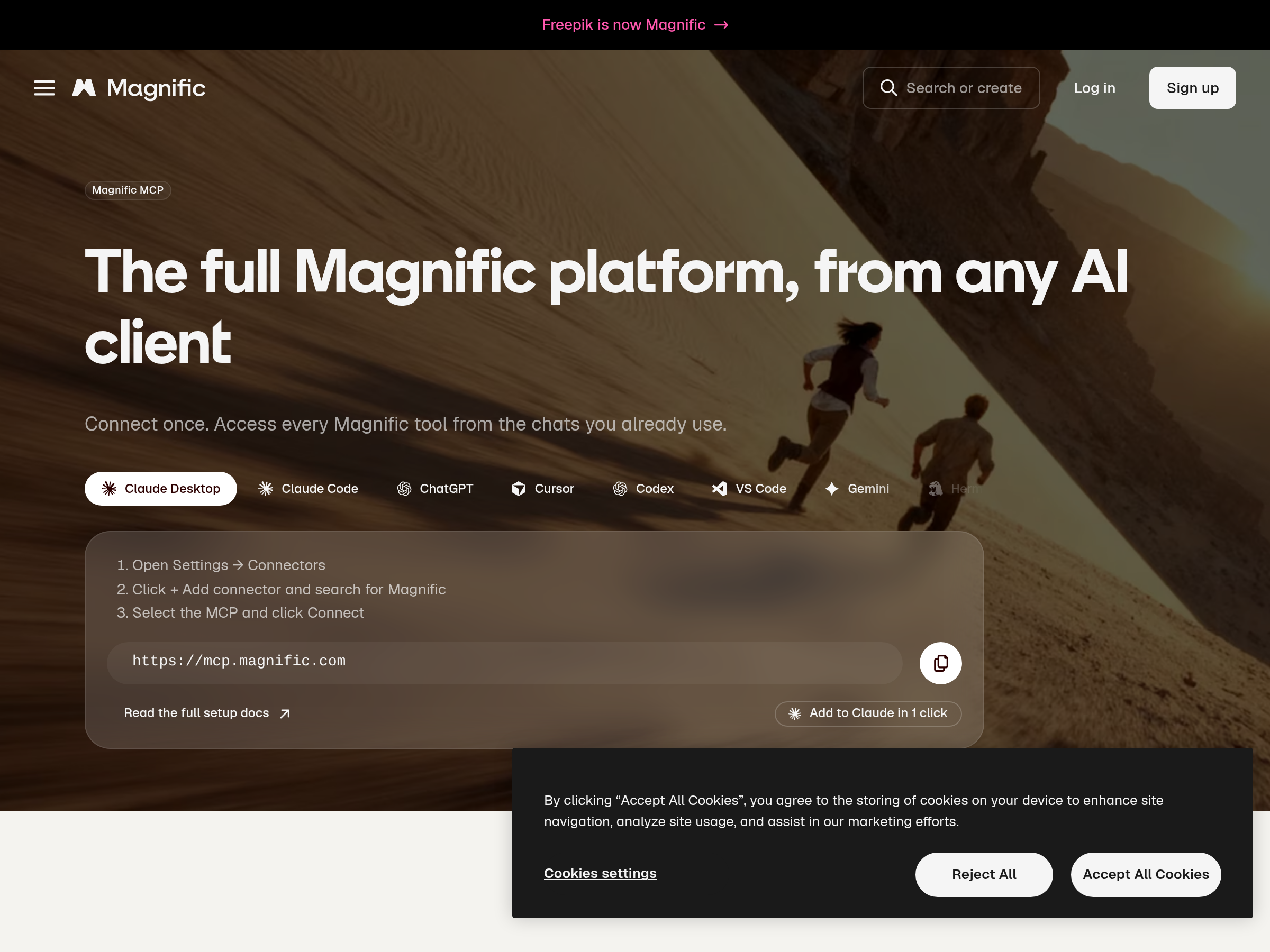Choose the Codex tab

point(643,488)
